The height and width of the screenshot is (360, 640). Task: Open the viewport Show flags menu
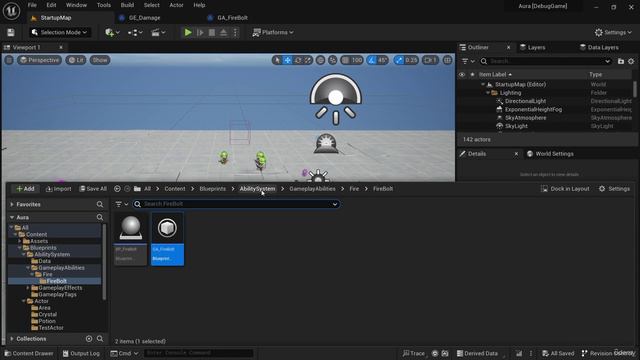click(x=100, y=60)
